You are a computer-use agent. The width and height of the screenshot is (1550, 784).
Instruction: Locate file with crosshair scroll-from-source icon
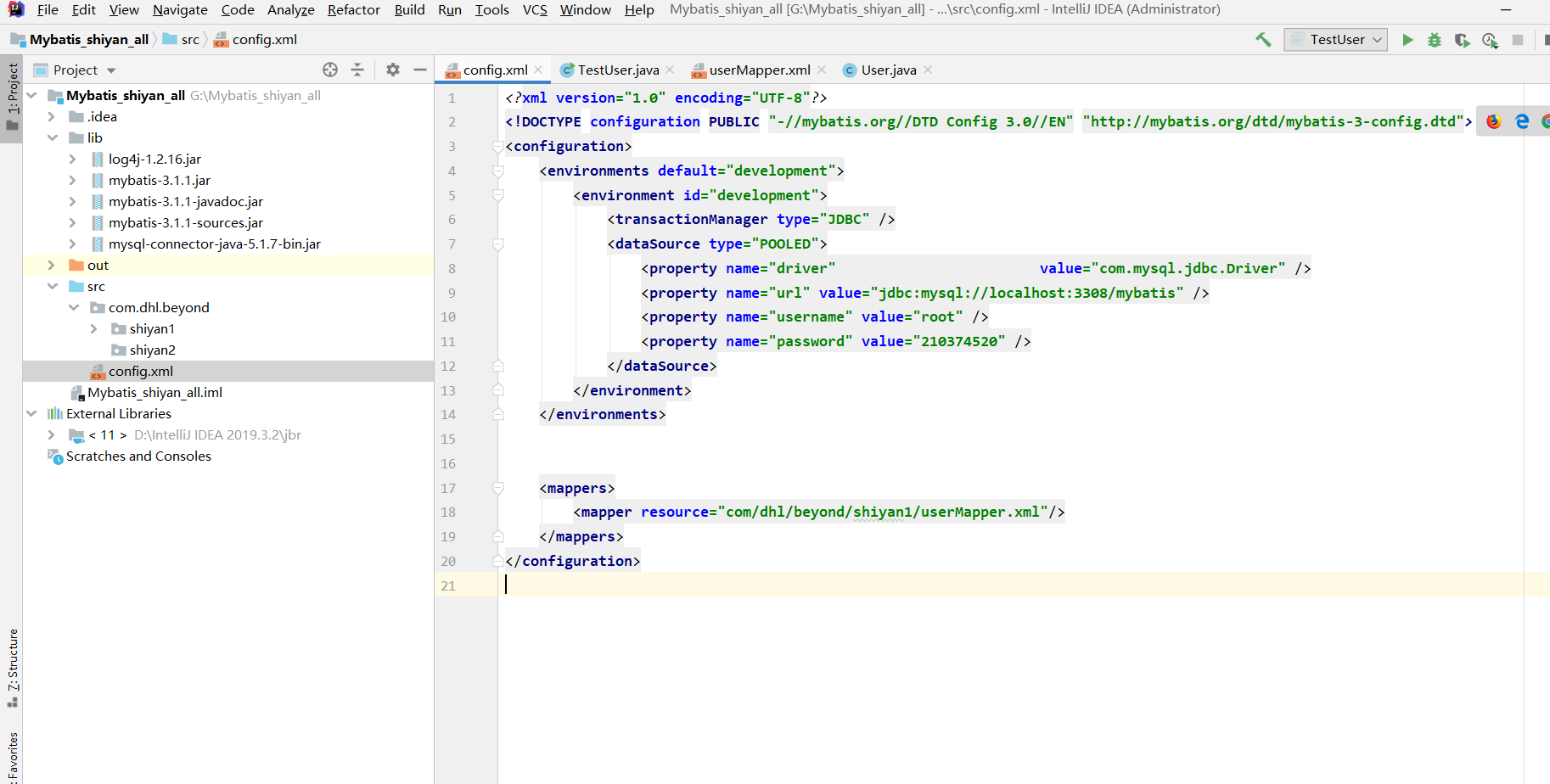coord(330,70)
